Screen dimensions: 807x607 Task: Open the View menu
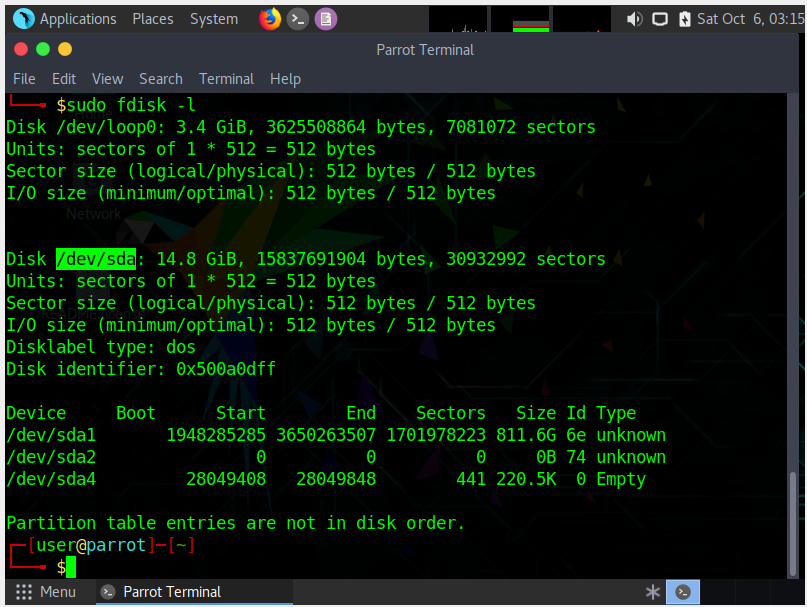(107, 79)
